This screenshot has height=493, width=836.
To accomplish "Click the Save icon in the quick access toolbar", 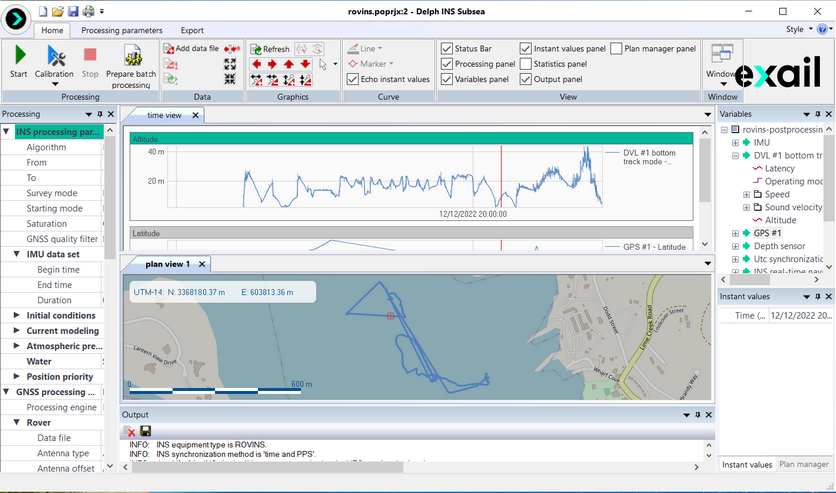I will tap(73, 11).
